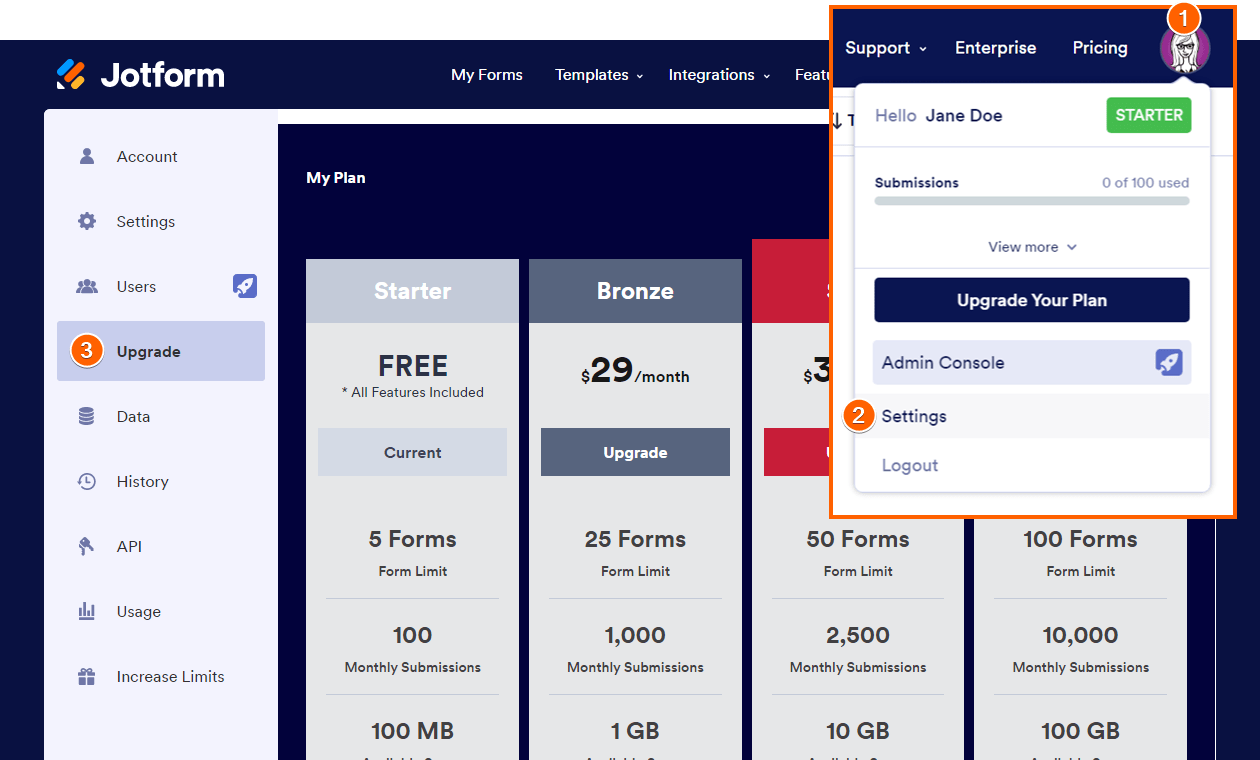
Task: Select Settings in the profile dropdown
Action: pyautogui.click(x=1032, y=416)
